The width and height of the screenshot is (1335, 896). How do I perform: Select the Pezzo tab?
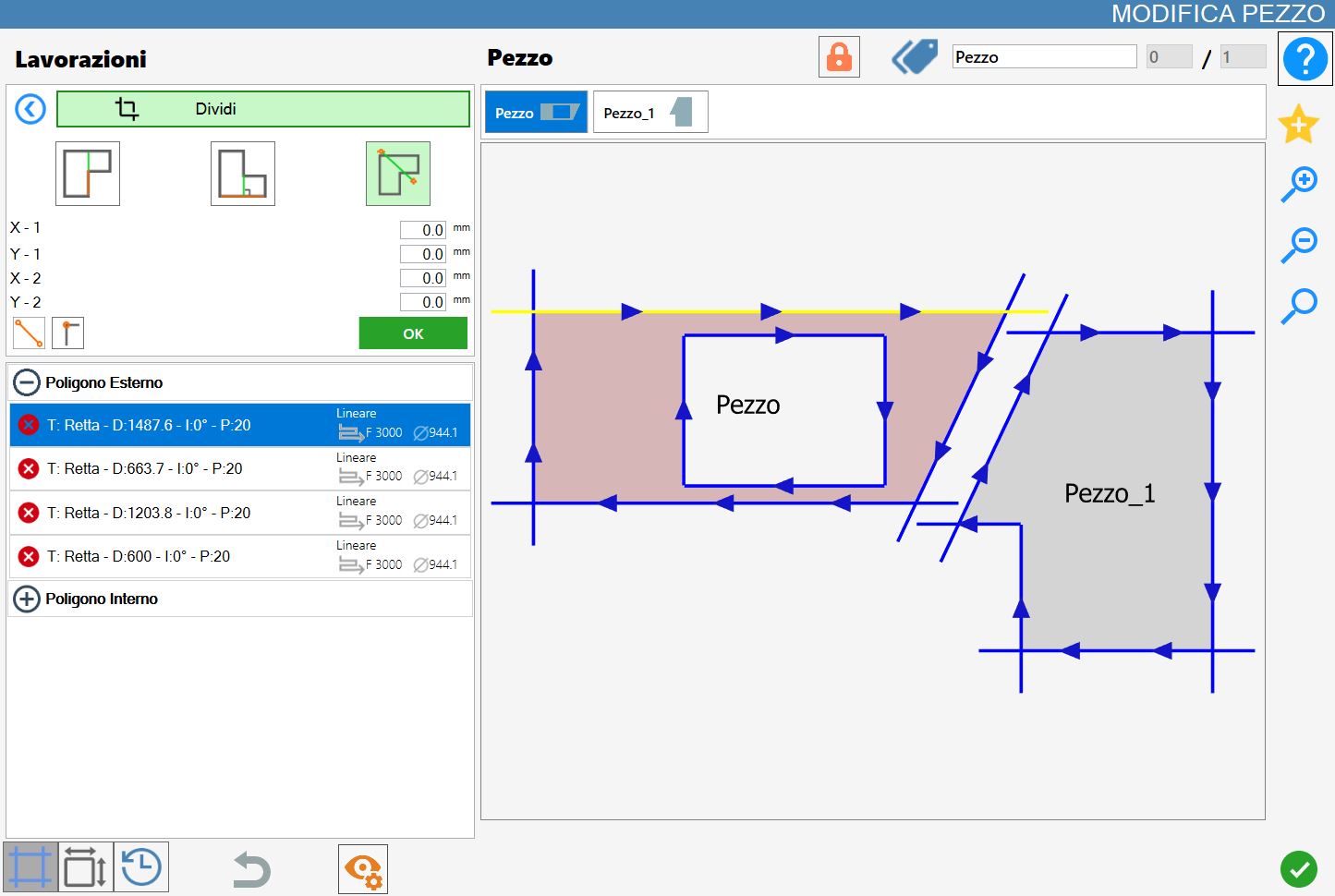(536, 112)
